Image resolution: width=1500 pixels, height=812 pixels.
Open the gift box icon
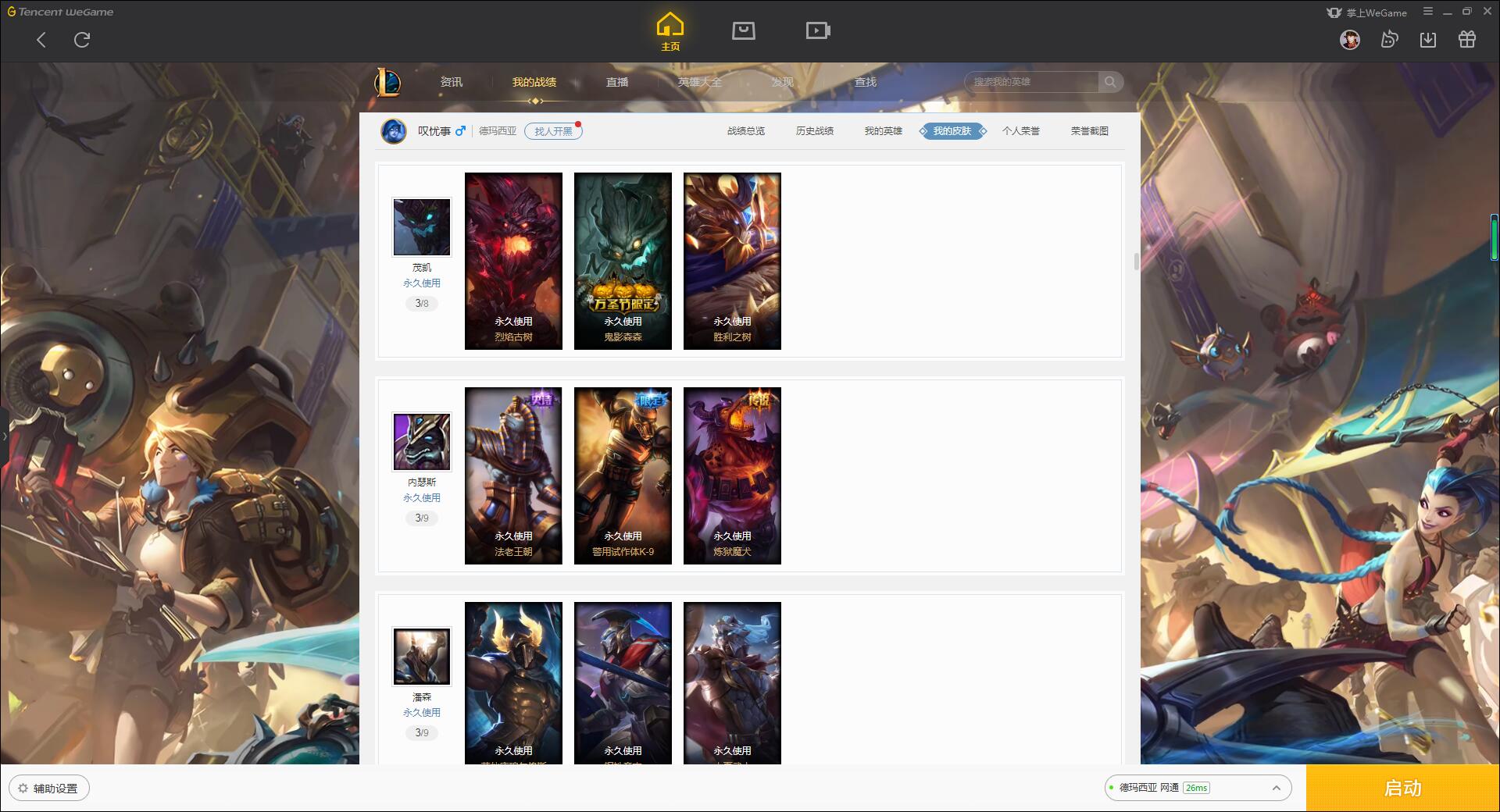click(1467, 39)
